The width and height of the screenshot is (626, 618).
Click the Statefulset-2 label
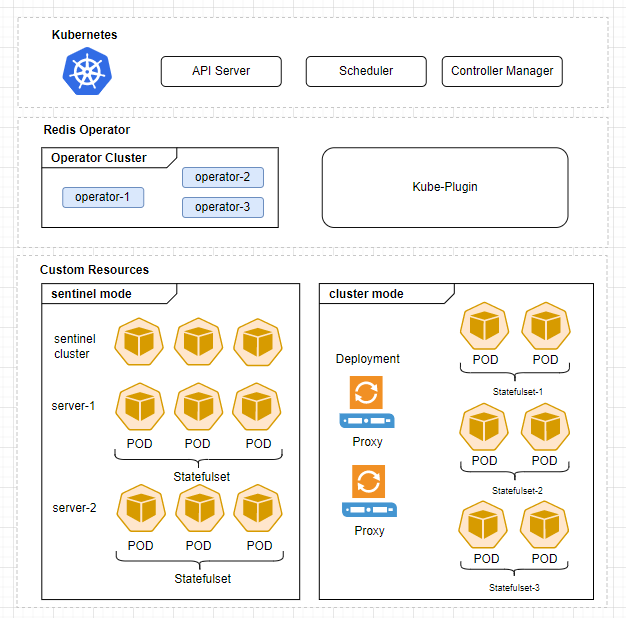coord(517,491)
